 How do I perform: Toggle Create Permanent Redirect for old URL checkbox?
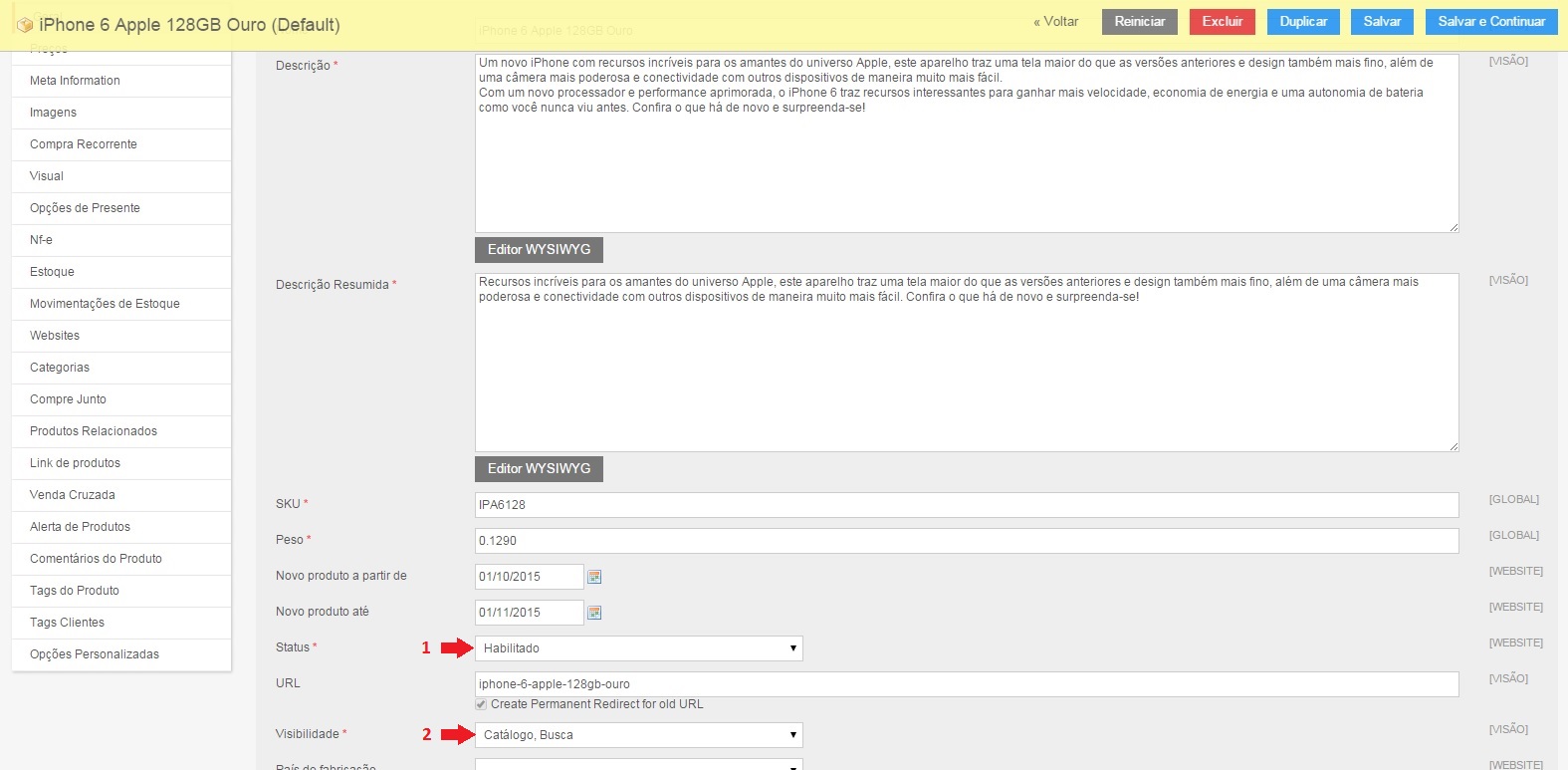[481, 704]
